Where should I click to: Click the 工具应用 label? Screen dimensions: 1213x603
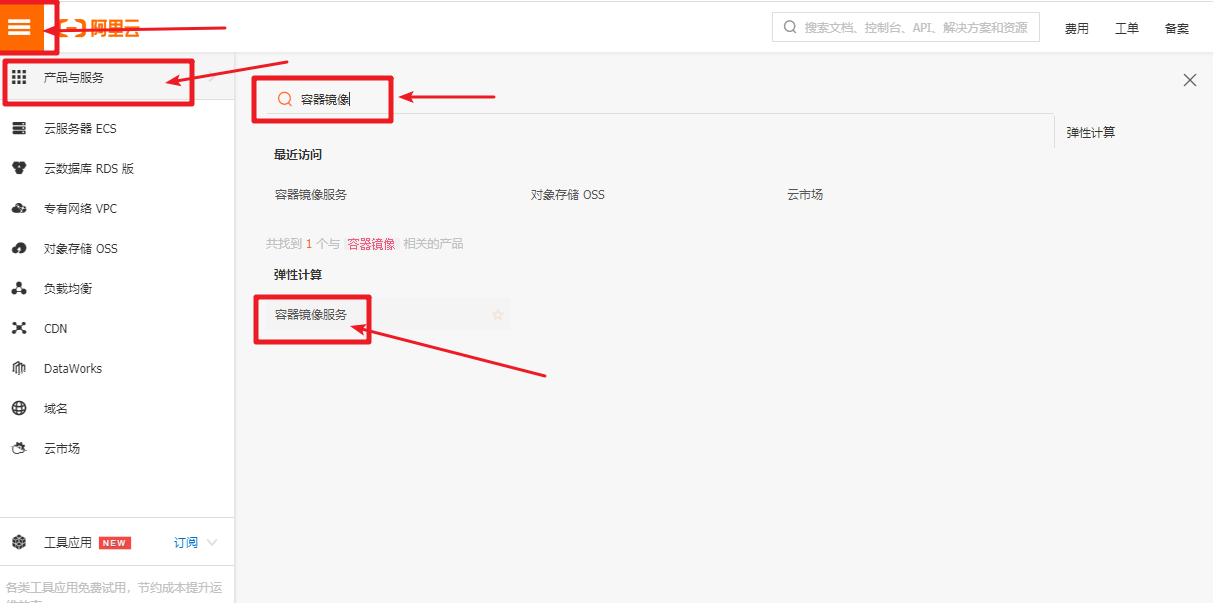(x=68, y=542)
